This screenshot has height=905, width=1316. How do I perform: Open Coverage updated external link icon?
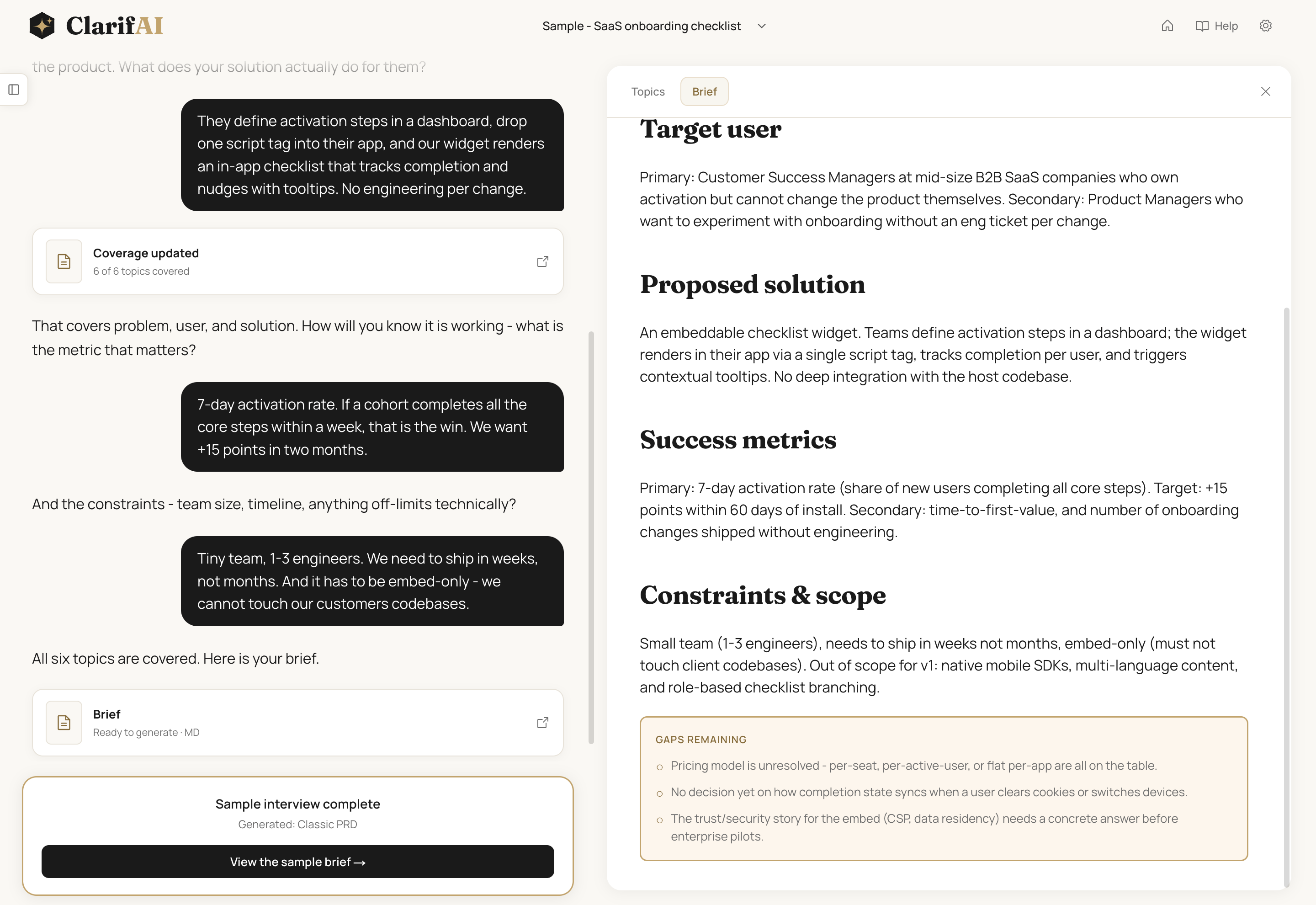coord(542,261)
